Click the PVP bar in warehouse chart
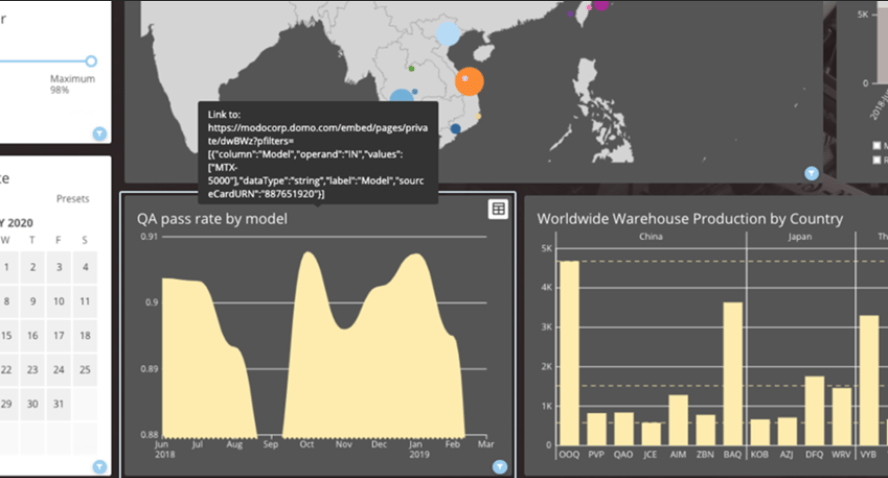The width and height of the screenshot is (888, 478). tap(596, 429)
